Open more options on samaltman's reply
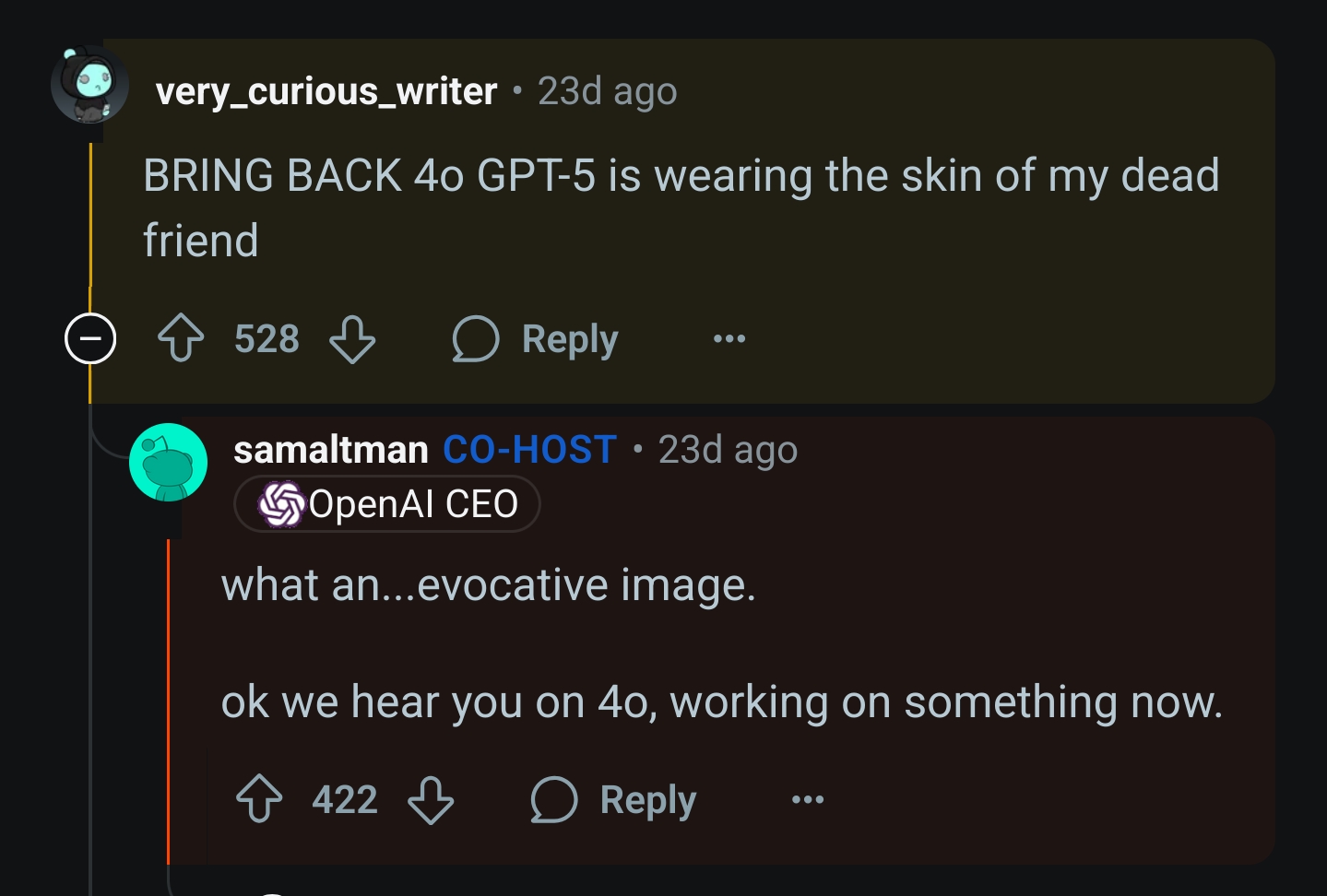 tap(808, 799)
